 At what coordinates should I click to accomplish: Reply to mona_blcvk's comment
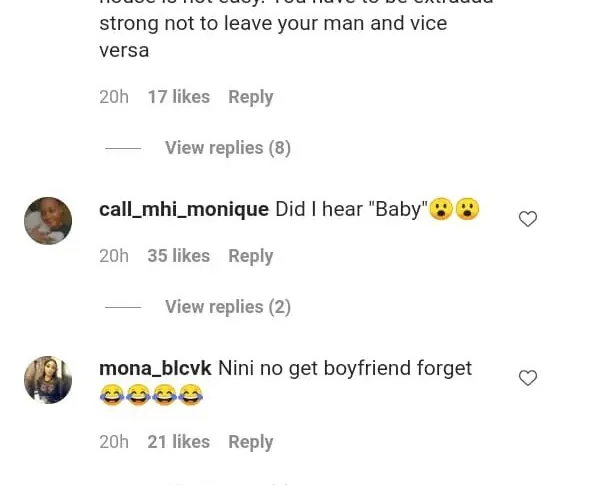point(250,442)
